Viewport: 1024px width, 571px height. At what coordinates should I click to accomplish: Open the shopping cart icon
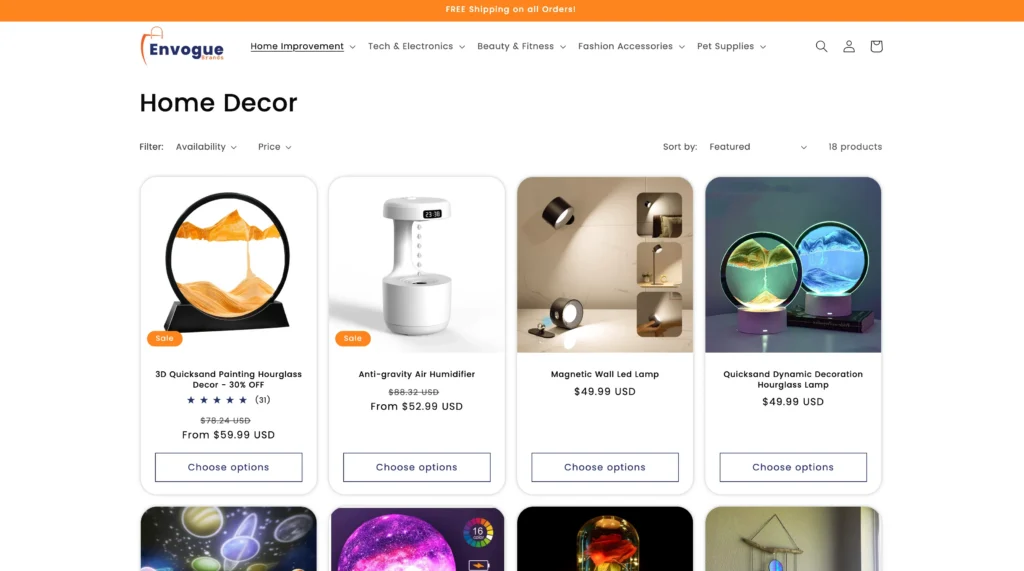click(876, 46)
